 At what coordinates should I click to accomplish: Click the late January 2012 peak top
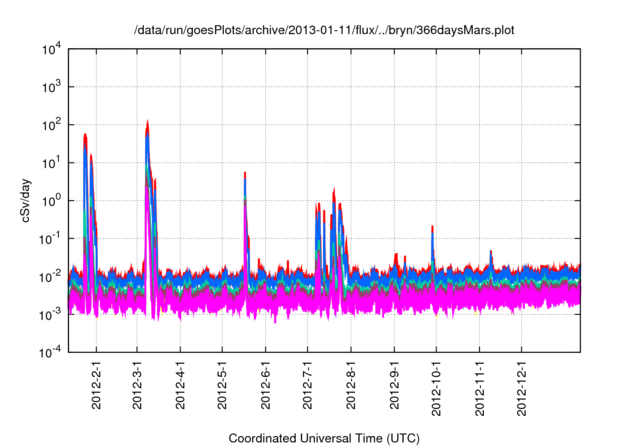pyautogui.click(x=85, y=136)
